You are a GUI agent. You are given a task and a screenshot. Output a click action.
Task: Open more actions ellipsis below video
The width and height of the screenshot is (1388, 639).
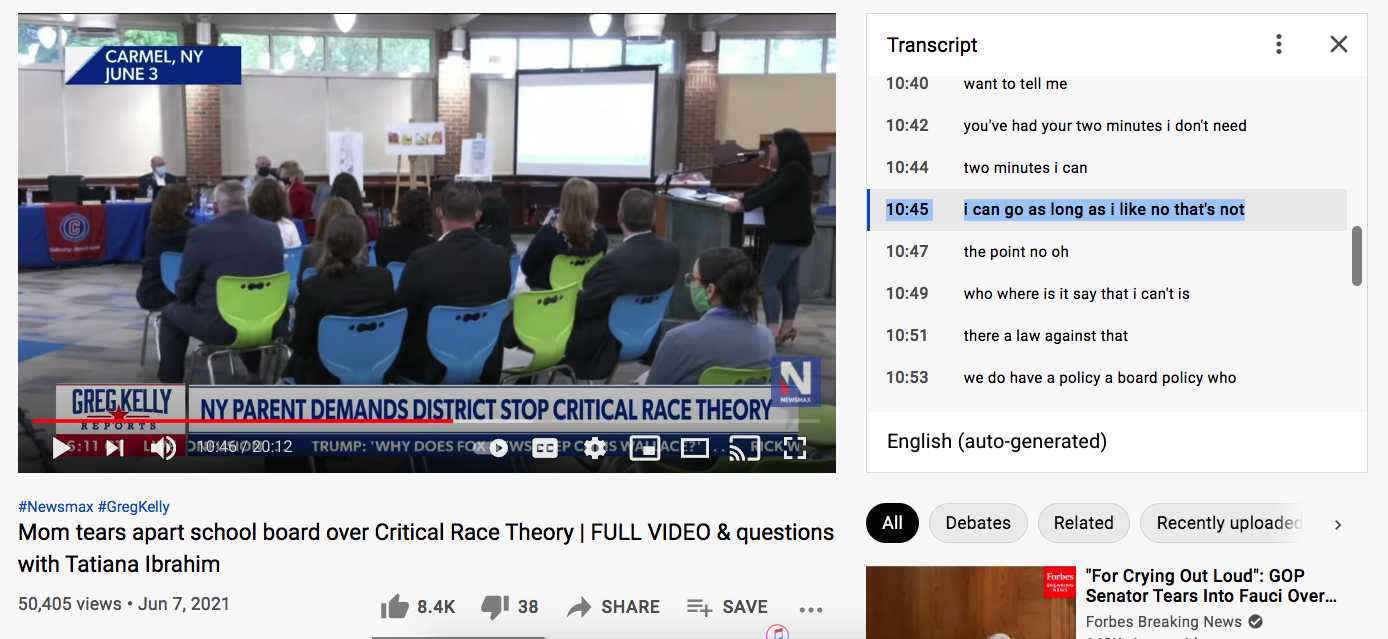coord(811,609)
